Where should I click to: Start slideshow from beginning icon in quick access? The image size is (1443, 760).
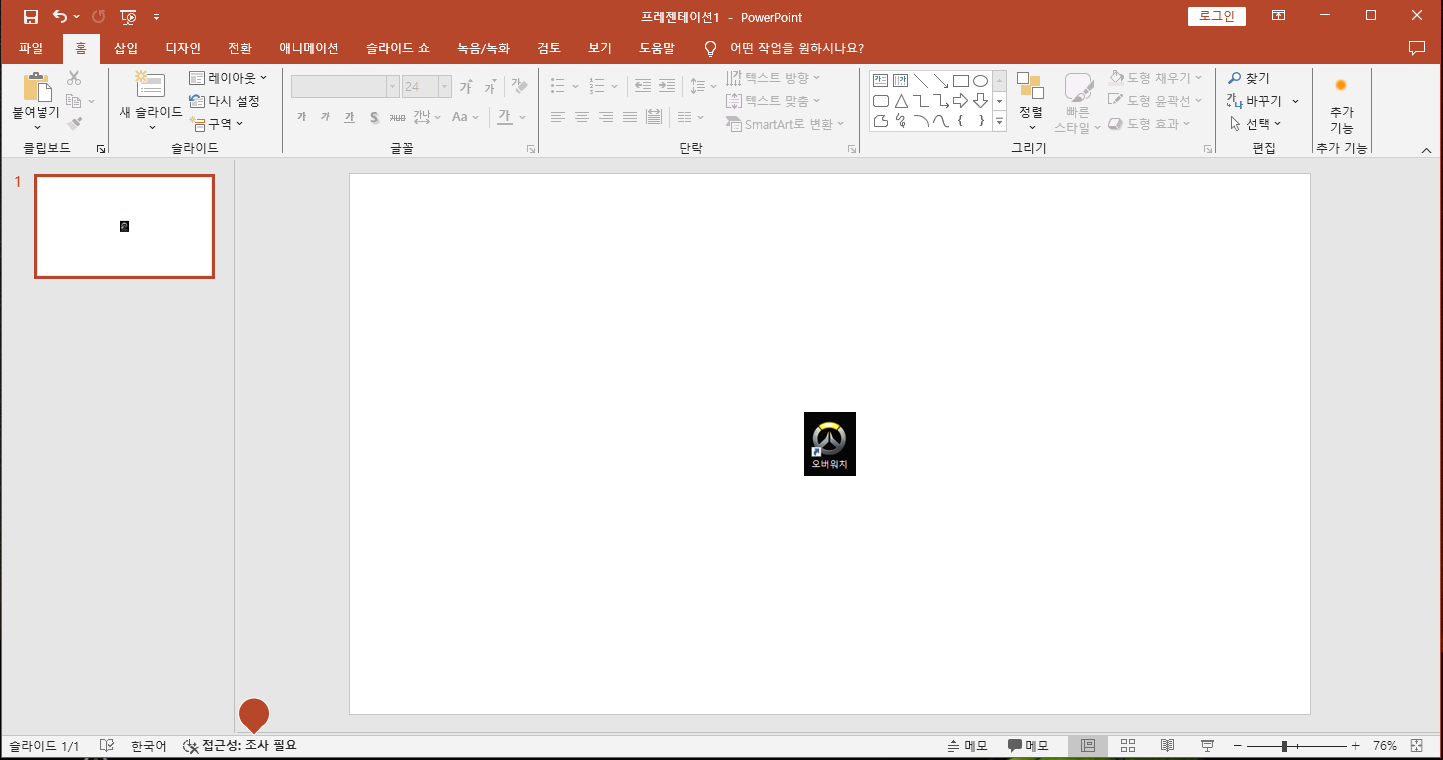pyautogui.click(x=128, y=17)
